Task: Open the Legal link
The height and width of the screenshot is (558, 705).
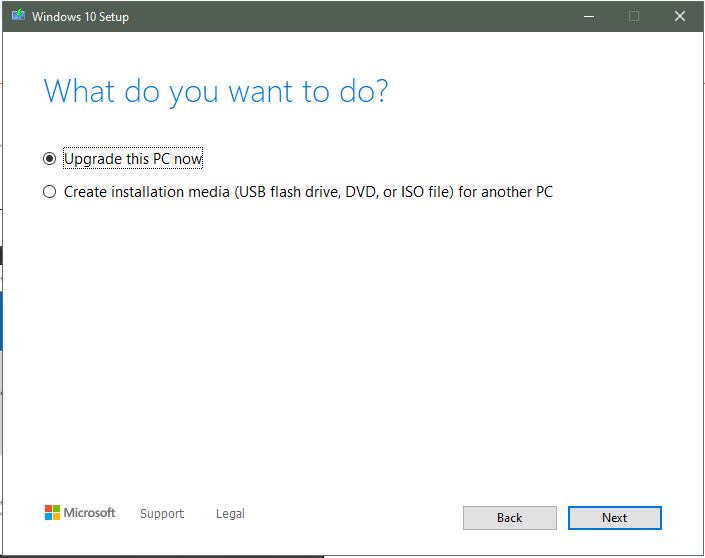Action: pyautogui.click(x=230, y=513)
